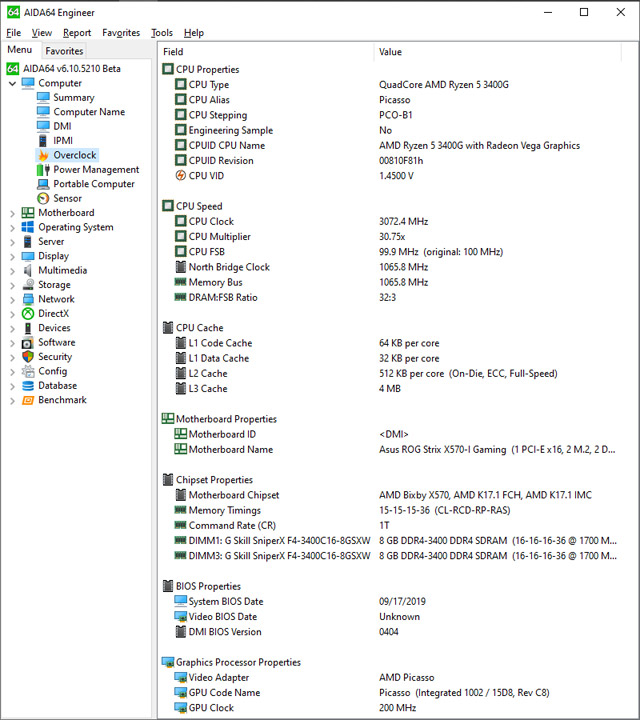Switch to the Favorites tab
This screenshot has height=720, width=640.
tap(64, 51)
